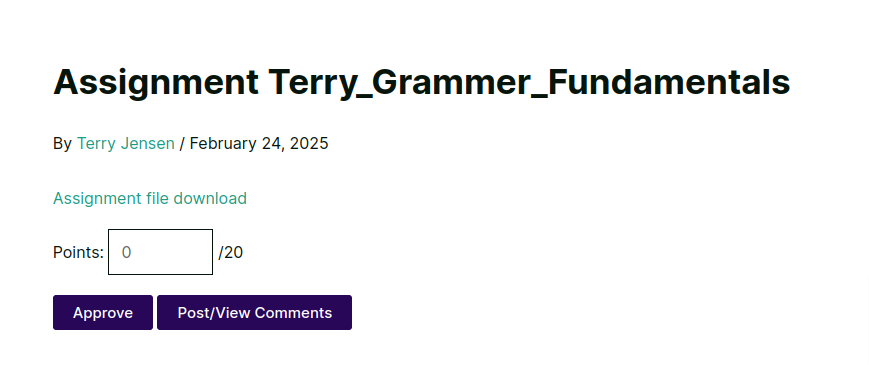
Task: Select 'Assignment file download' green link
Action: [x=150, y=198]
